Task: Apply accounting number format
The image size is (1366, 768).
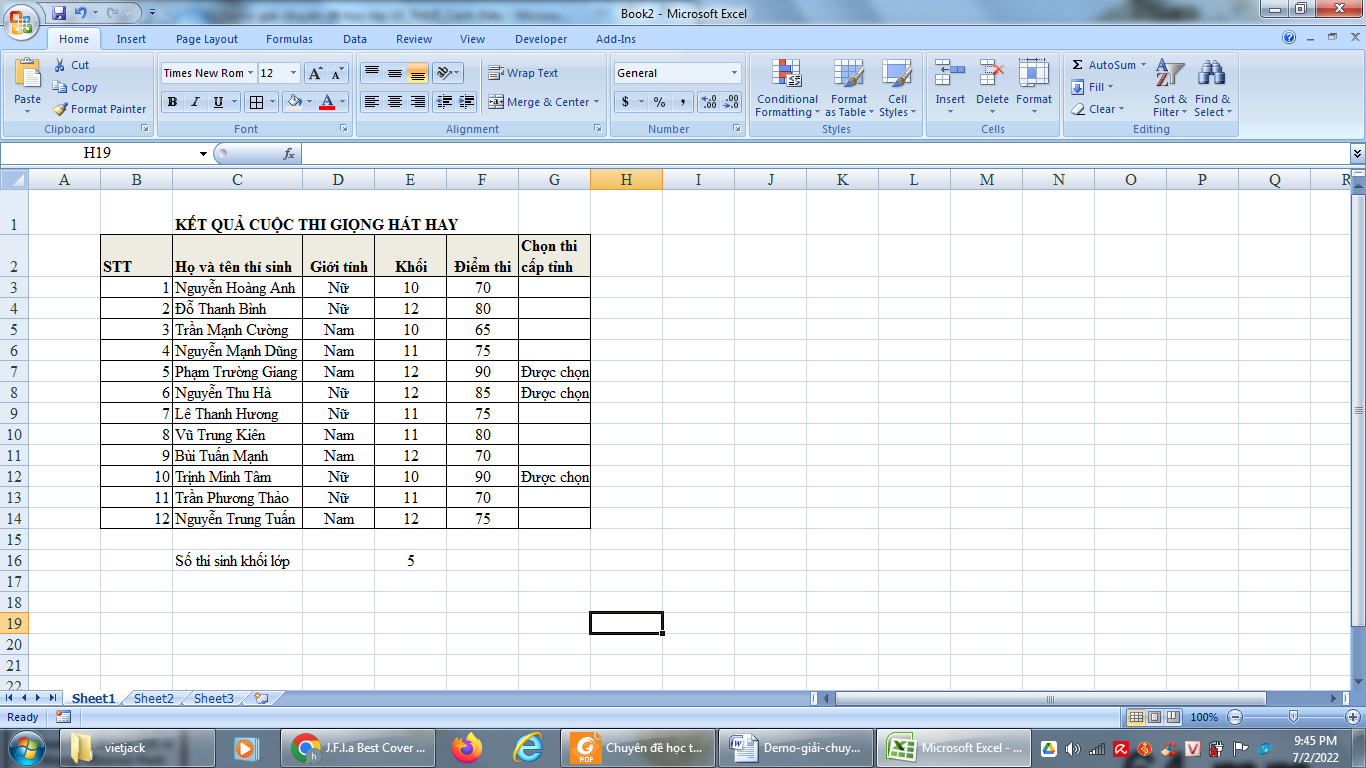Action: point(626,102)
